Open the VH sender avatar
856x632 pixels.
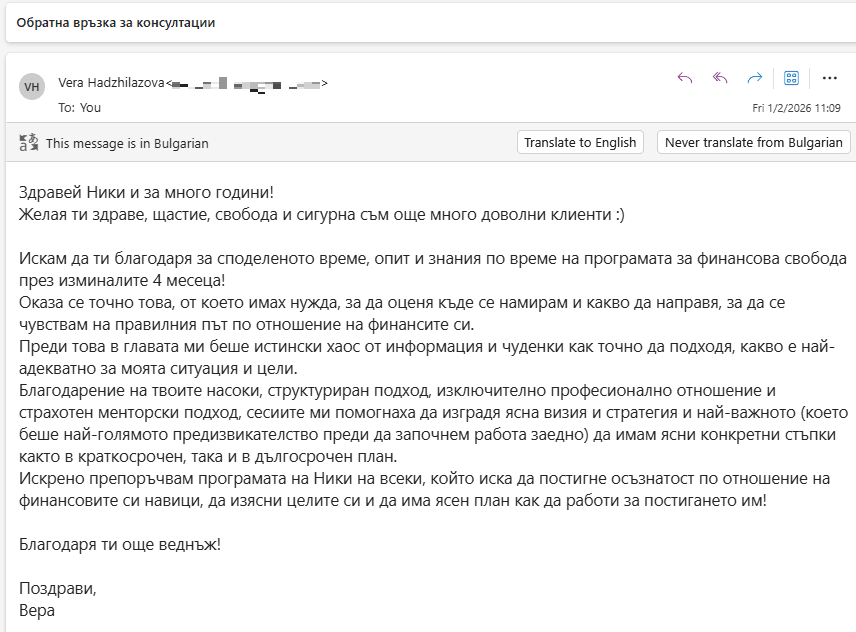click(32, 87)
